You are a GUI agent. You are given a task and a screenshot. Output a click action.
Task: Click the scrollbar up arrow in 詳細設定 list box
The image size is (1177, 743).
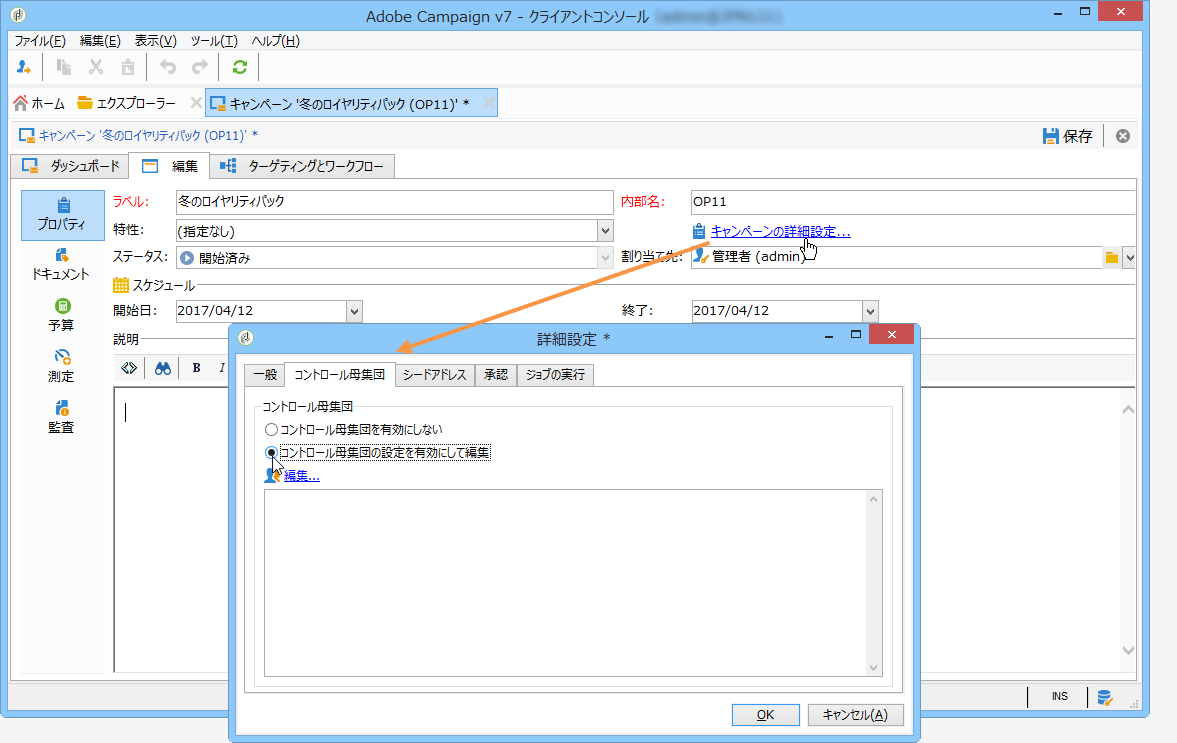[x=873, y=500]
